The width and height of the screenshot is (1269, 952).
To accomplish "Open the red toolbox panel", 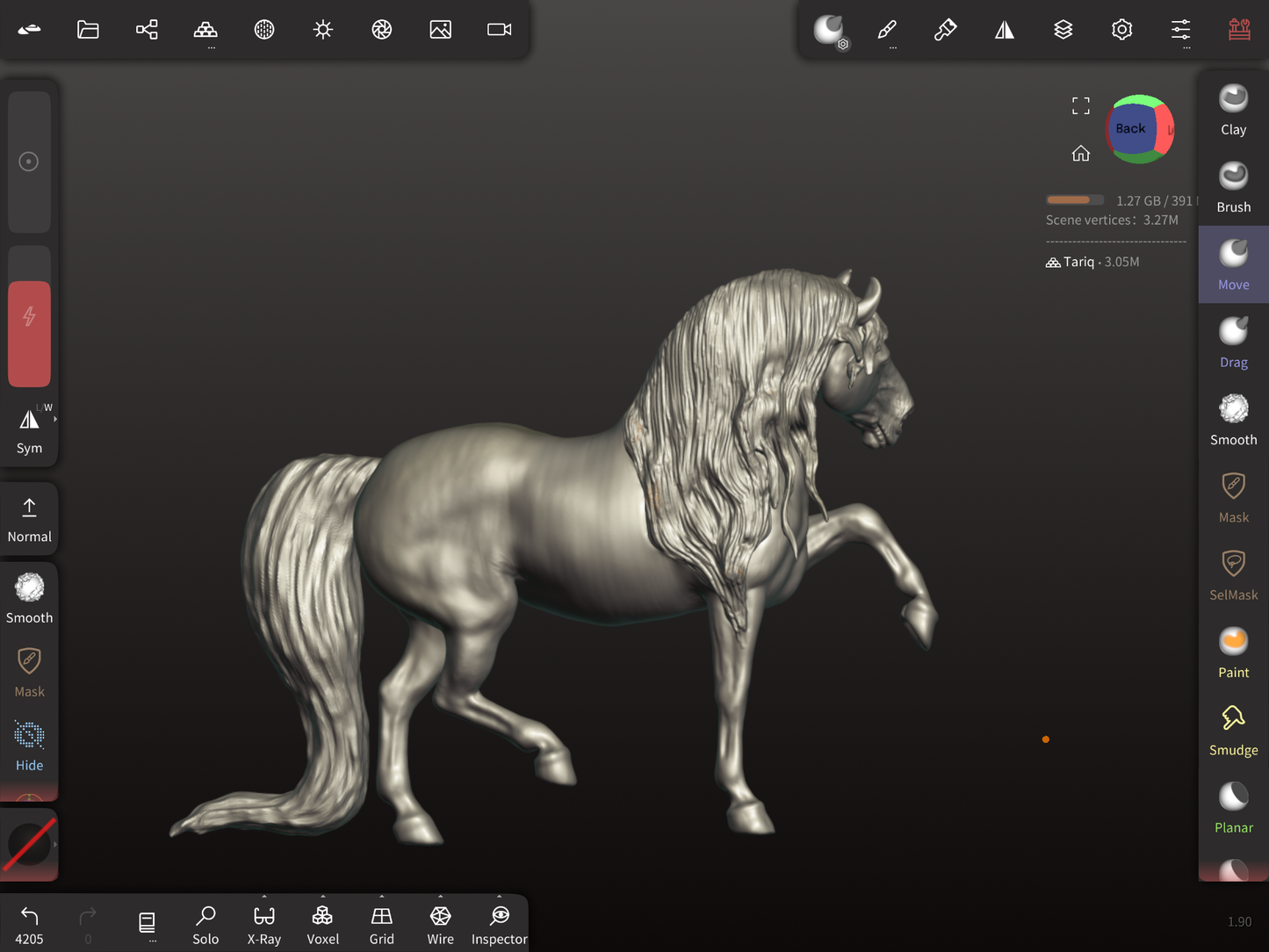I will [1239, 29].
